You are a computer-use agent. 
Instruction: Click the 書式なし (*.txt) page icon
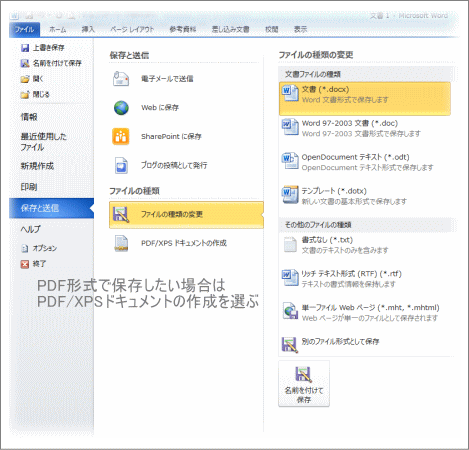pos(290,244)
